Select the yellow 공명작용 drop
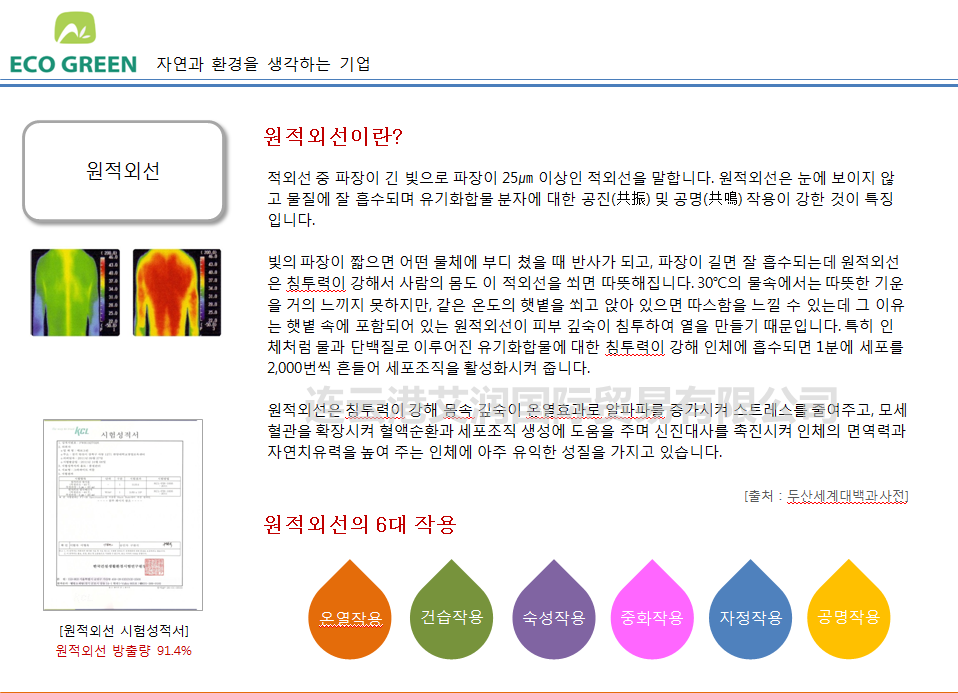The height and width of the screenshot is (693, 958). (x=849, y=610)
